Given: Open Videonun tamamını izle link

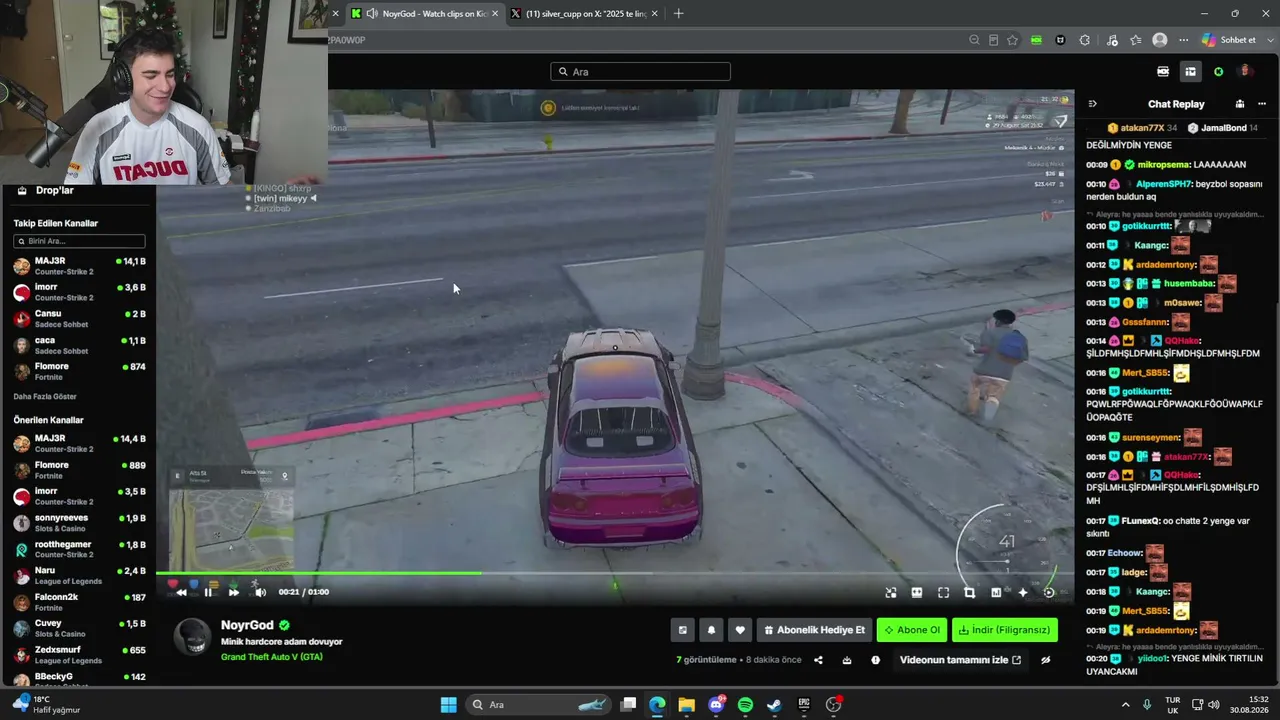Looking at the screenshot, I should tap(960, 660).
